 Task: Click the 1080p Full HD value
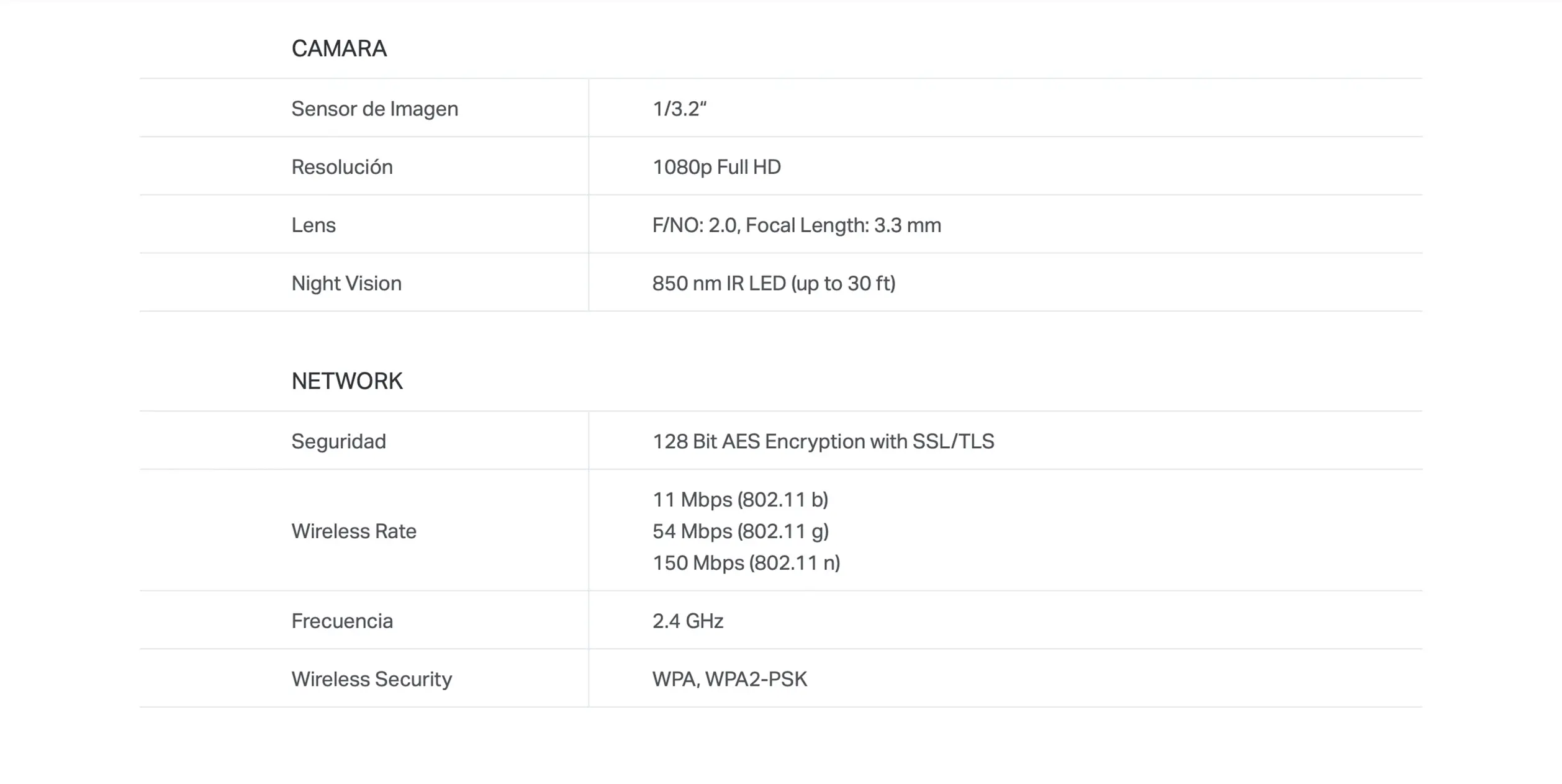coord(716,167)
